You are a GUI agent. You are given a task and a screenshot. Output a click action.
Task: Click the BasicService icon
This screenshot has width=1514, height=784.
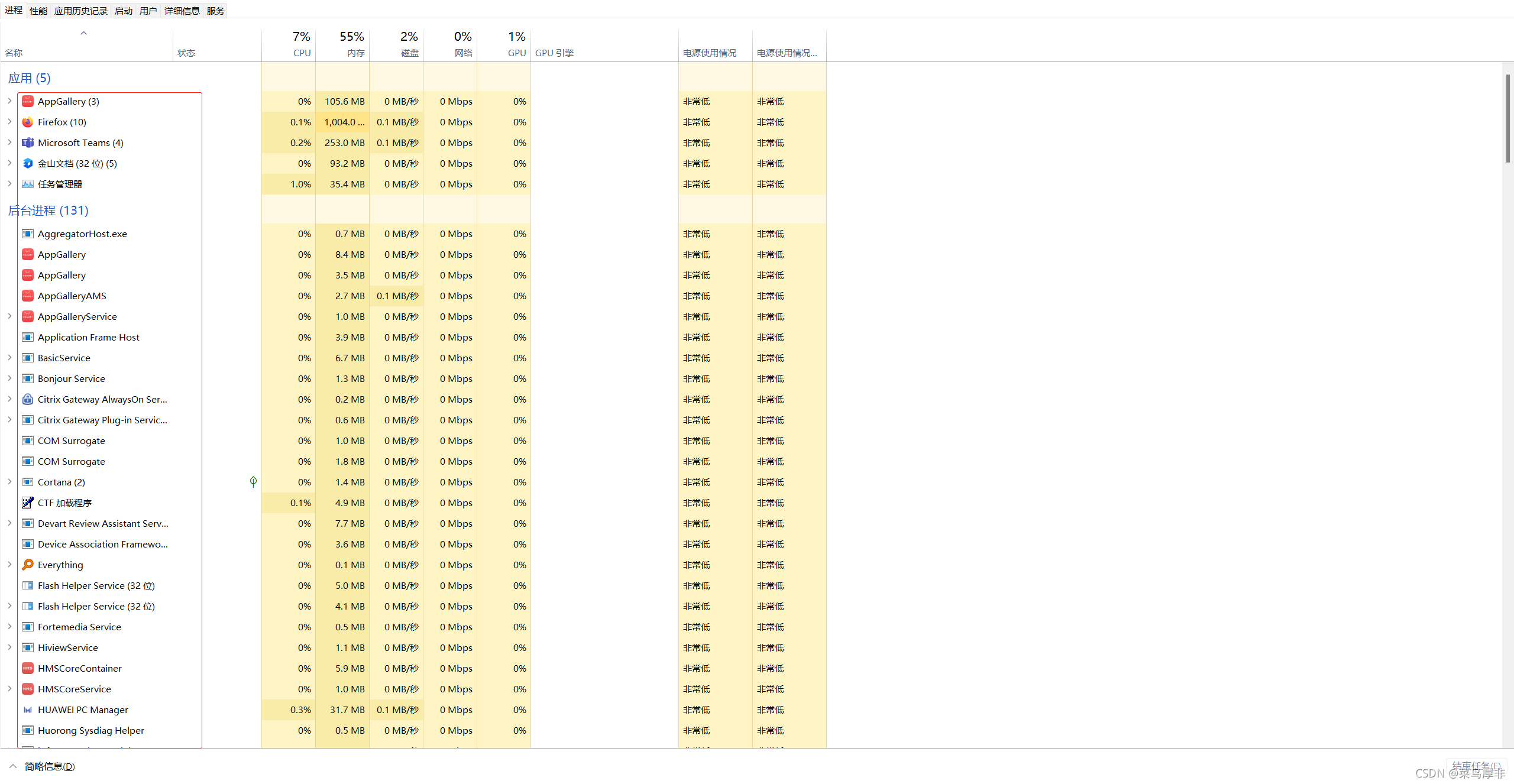28,358
